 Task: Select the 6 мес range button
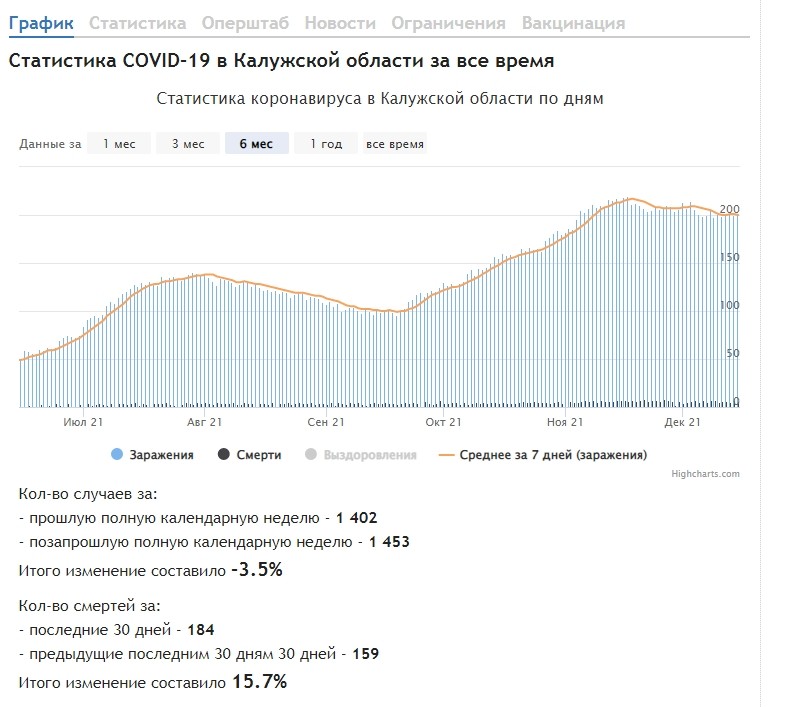click(256, 144)
